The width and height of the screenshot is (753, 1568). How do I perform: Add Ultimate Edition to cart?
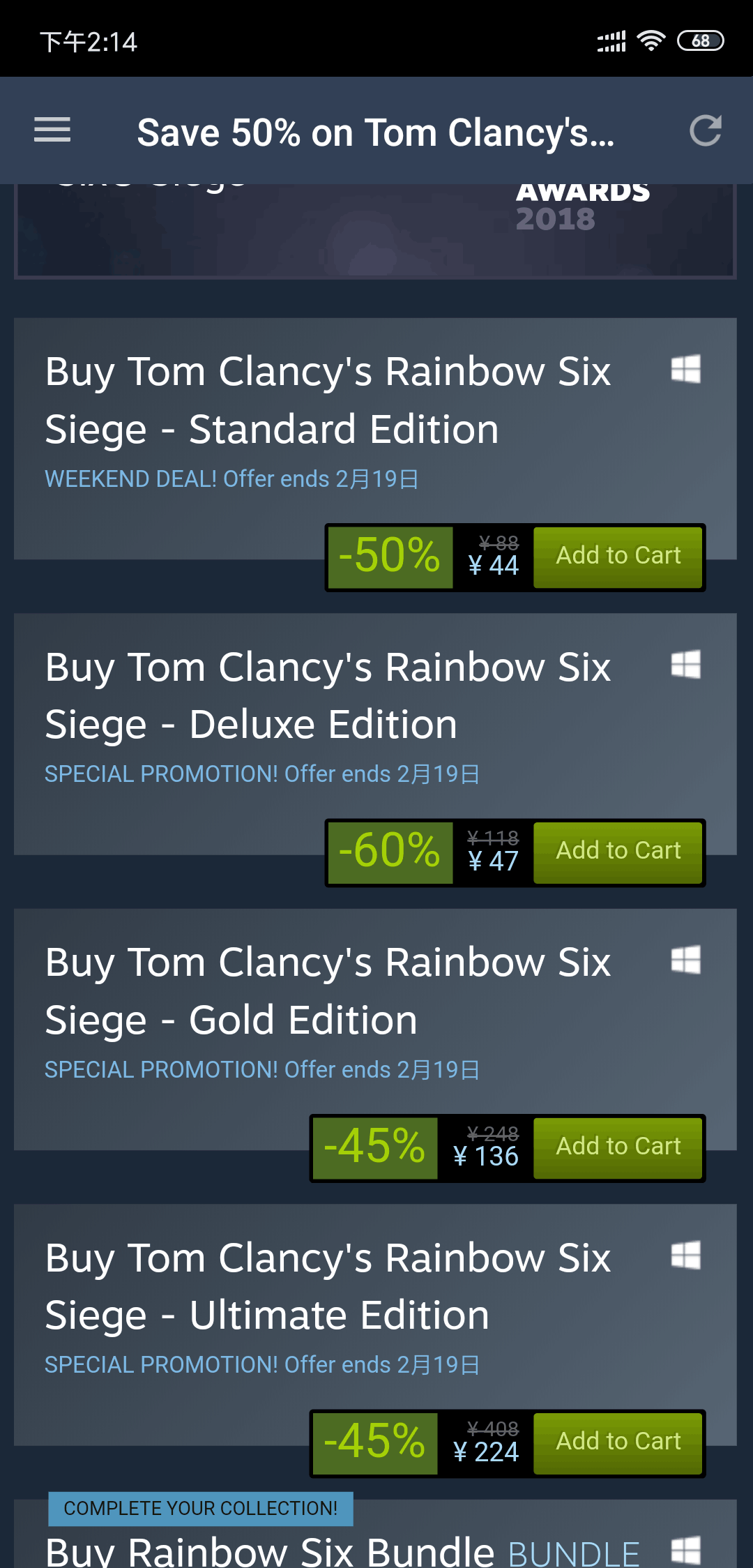pyautogui.click(x=618, y=1442)
